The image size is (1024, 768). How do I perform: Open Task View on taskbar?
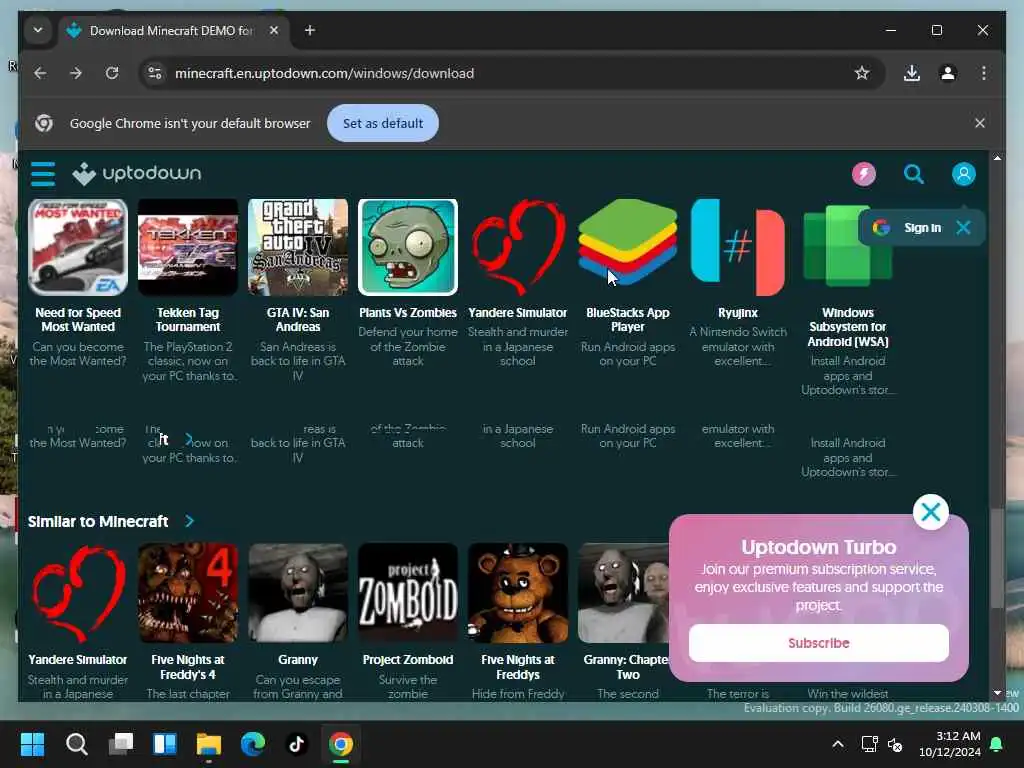pos(121,744)
